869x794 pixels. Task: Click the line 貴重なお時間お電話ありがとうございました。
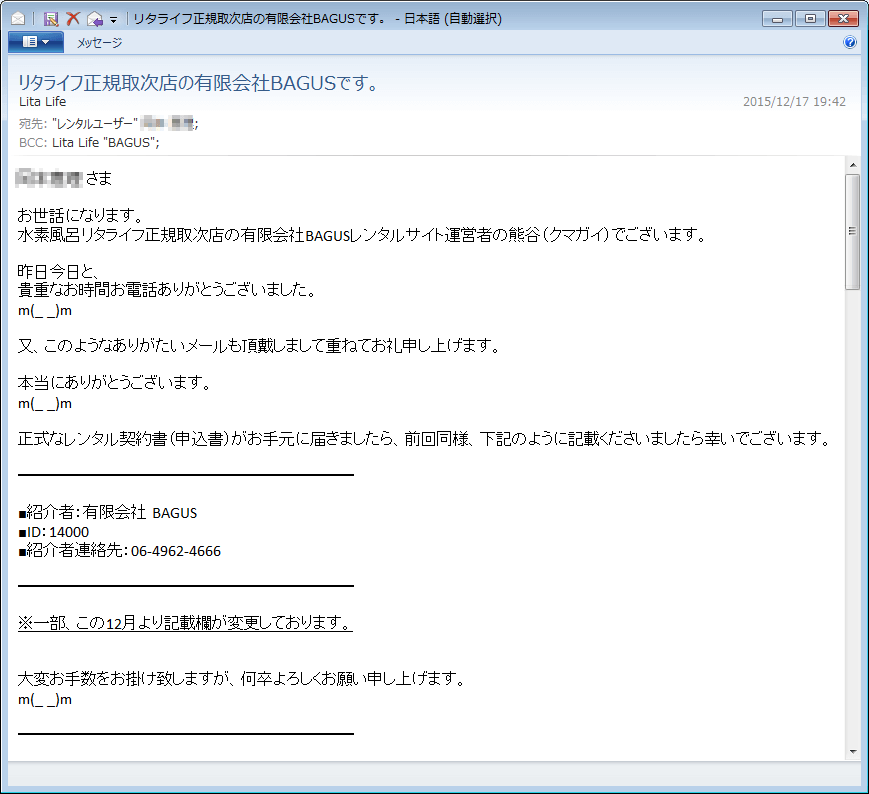click(167, 290)
